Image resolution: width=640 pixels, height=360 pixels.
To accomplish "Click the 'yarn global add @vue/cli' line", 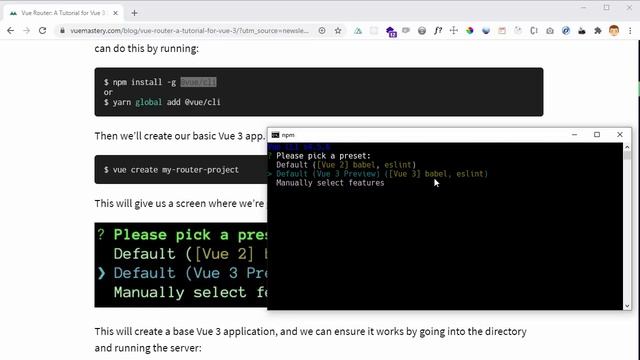I will 162,102.
